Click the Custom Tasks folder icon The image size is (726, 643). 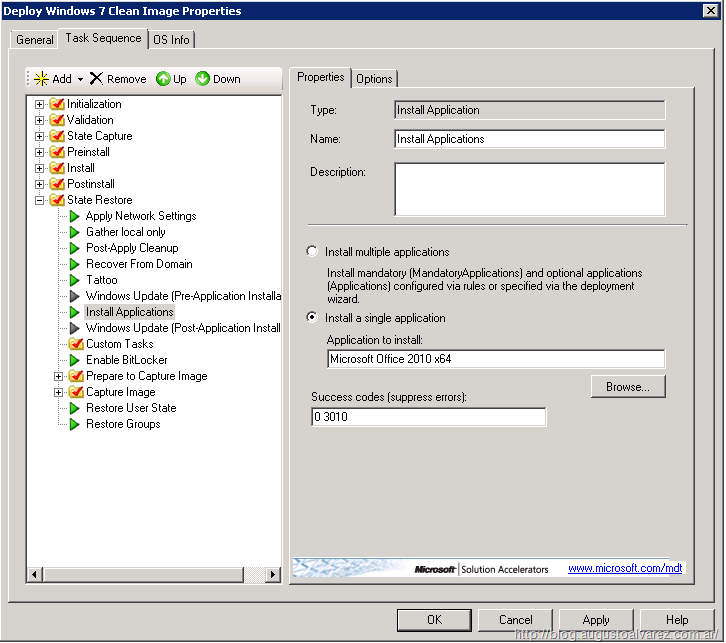point(75,344)
